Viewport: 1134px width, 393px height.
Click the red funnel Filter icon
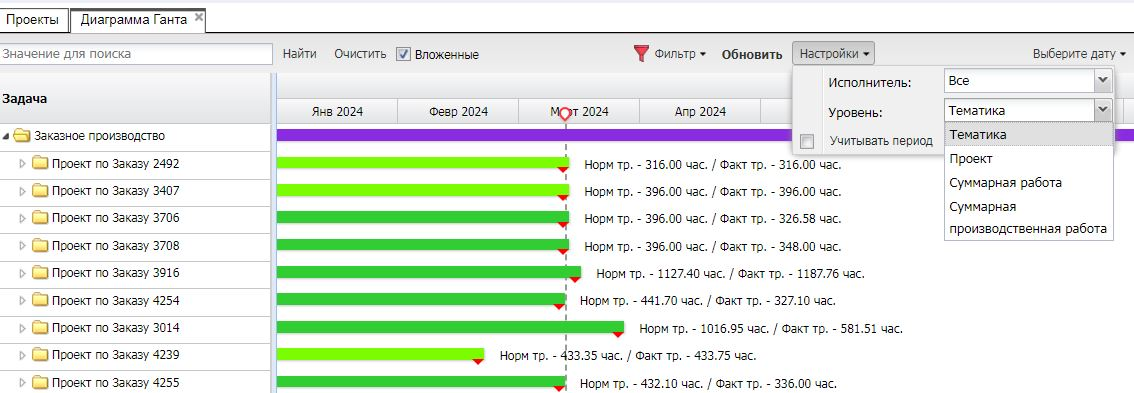coord(641,54)
